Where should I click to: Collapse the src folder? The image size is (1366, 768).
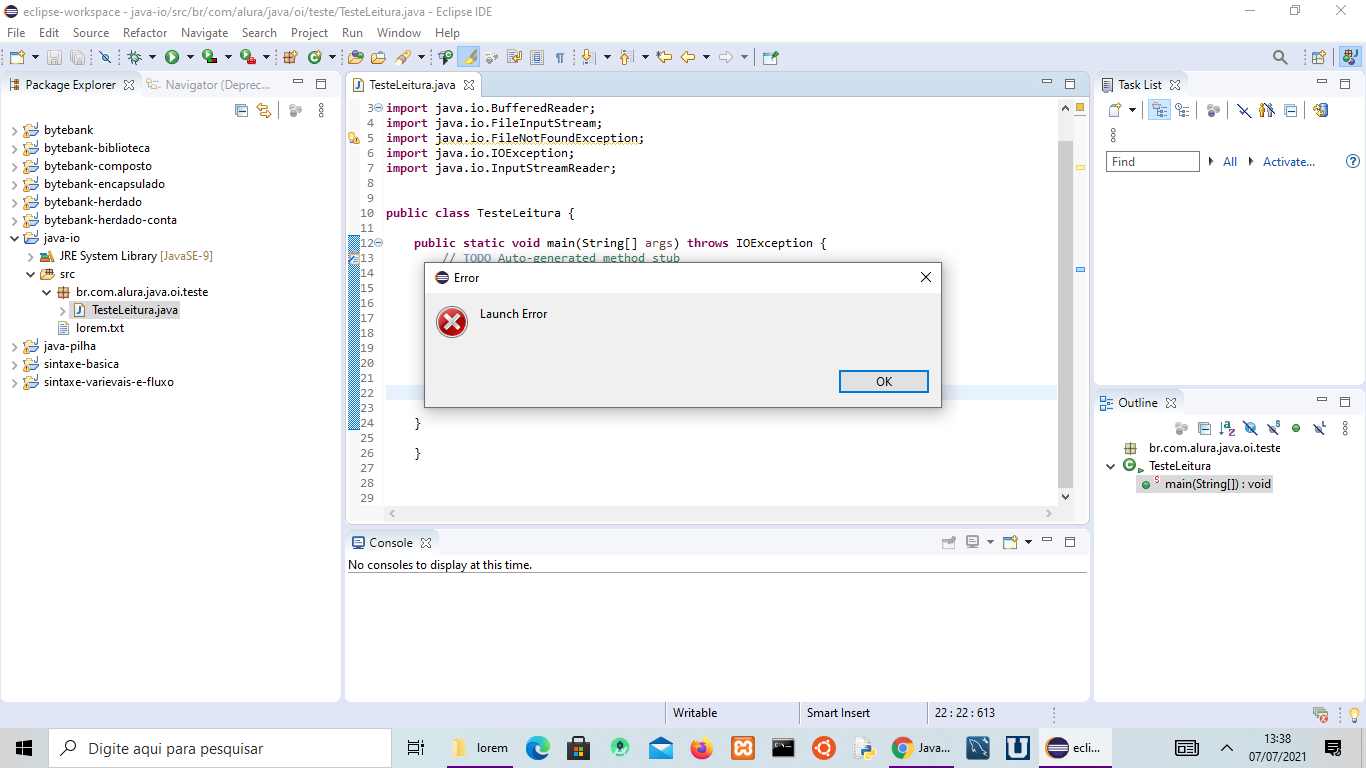[x=30, y=274]
